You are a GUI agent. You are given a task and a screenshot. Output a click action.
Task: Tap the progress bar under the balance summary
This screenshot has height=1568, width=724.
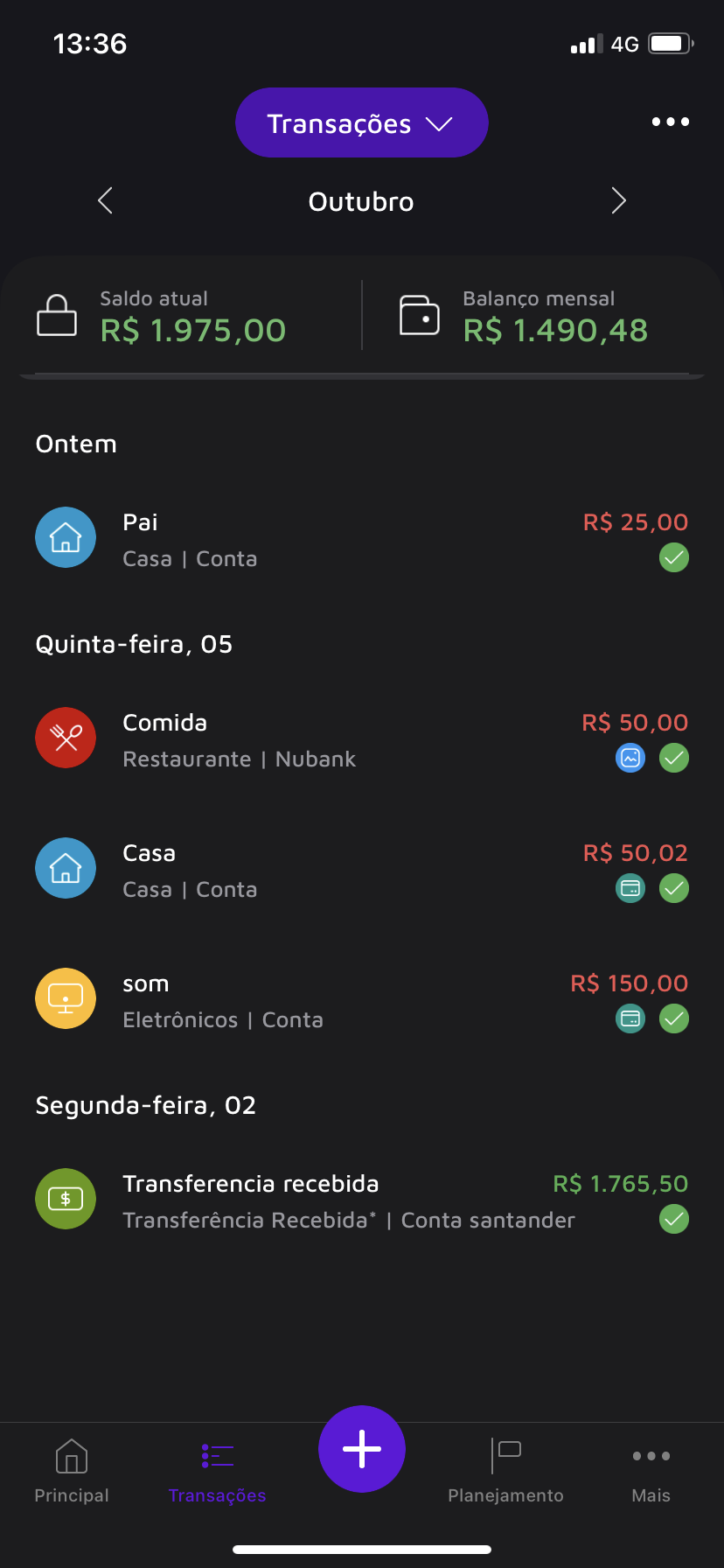click(362, 376)
